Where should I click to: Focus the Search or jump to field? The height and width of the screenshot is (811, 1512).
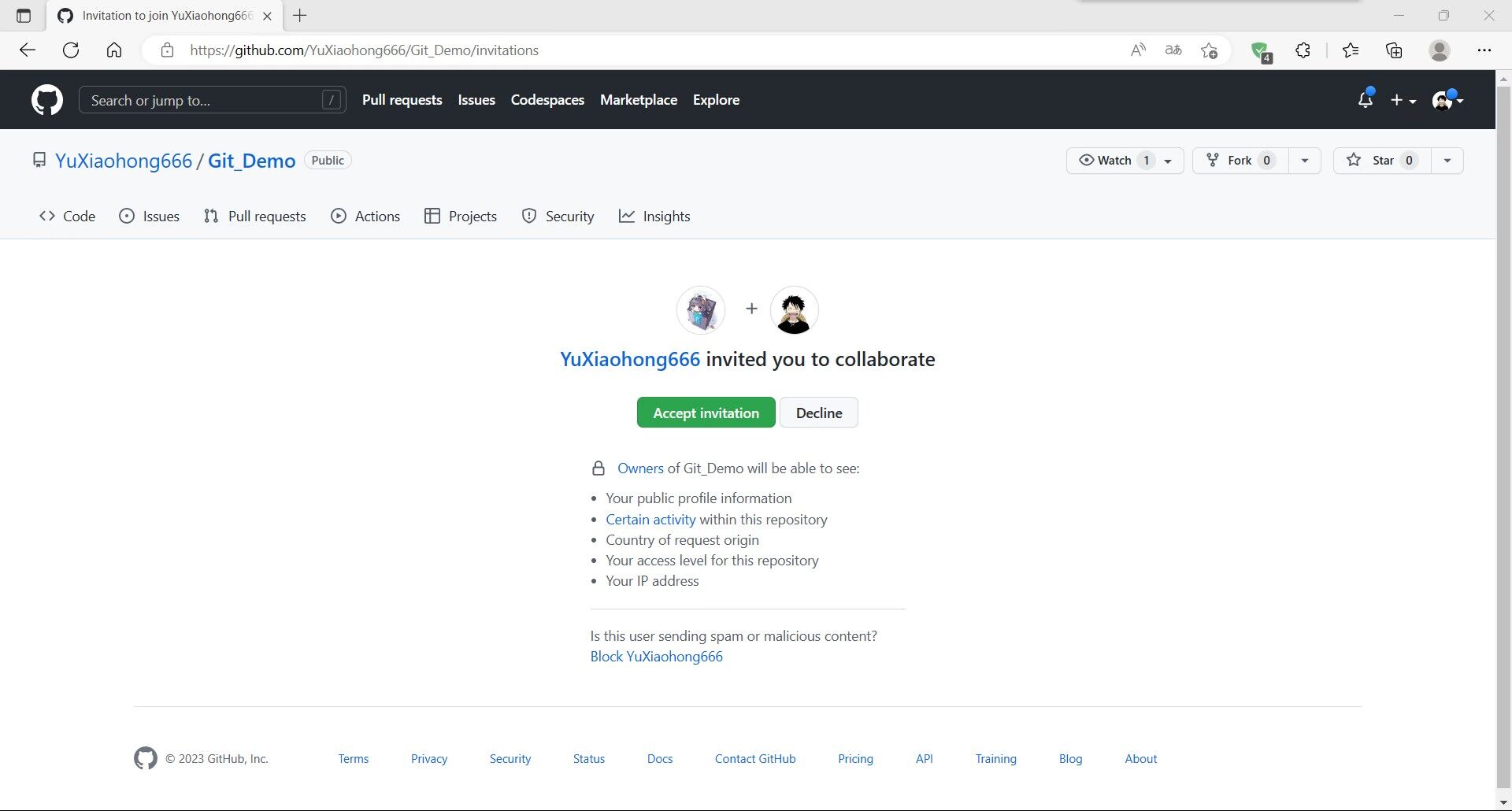pos(213,100)
